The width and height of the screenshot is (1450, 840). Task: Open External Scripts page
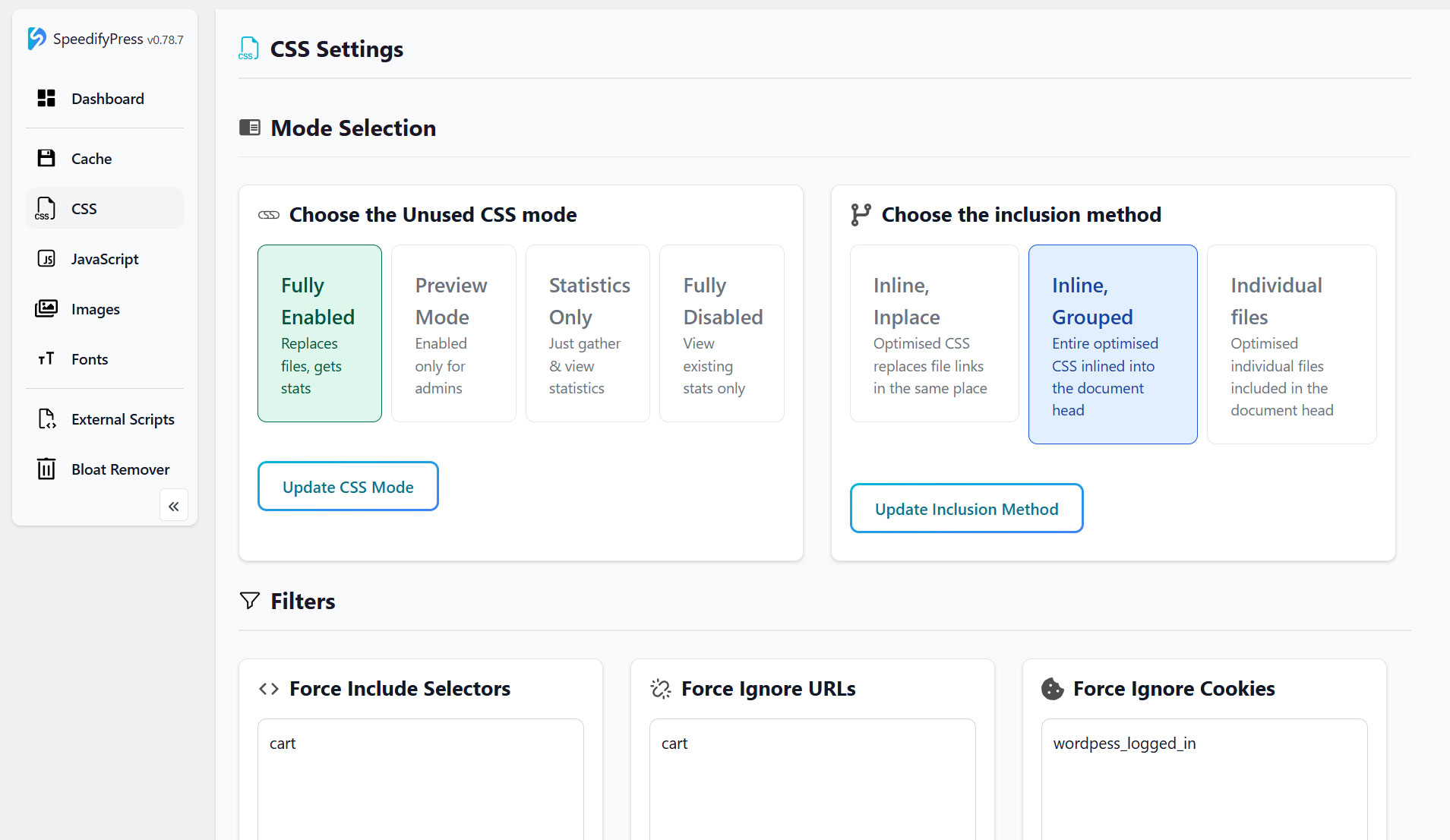point(105,419)
